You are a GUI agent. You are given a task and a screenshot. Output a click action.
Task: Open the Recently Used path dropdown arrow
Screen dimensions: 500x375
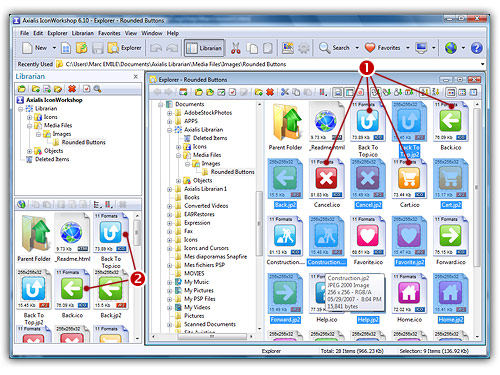(482, 64)
